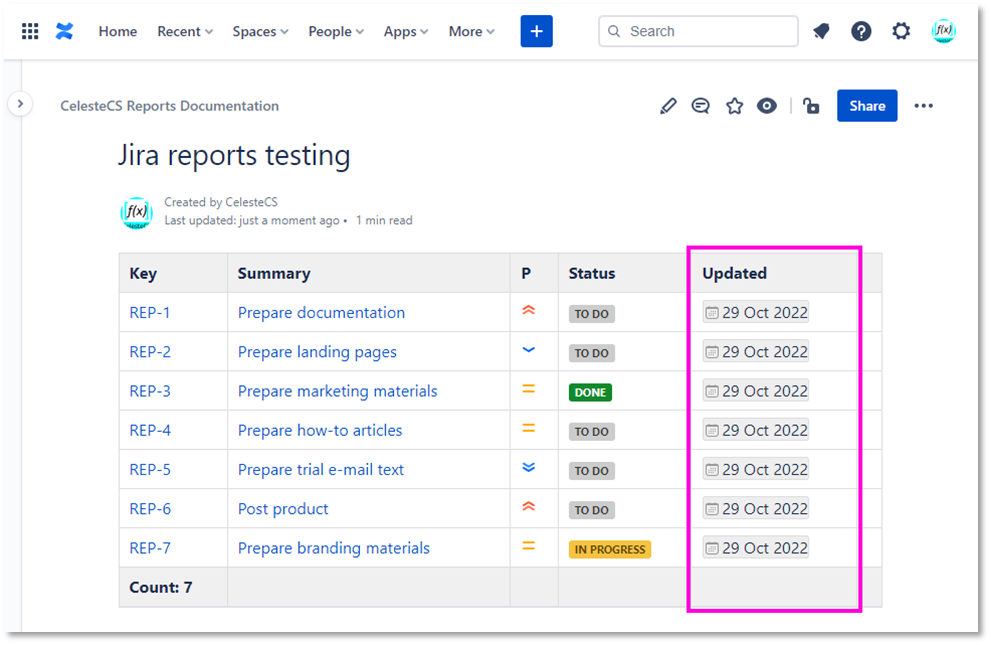Click the Share button

tap(867, 105)
